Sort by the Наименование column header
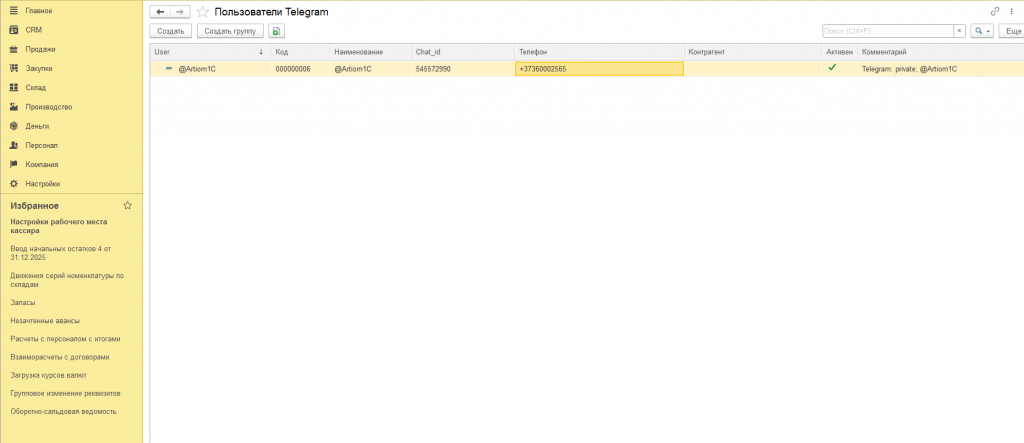Screen dimensions: 1024x443 [x=370, y=52]
